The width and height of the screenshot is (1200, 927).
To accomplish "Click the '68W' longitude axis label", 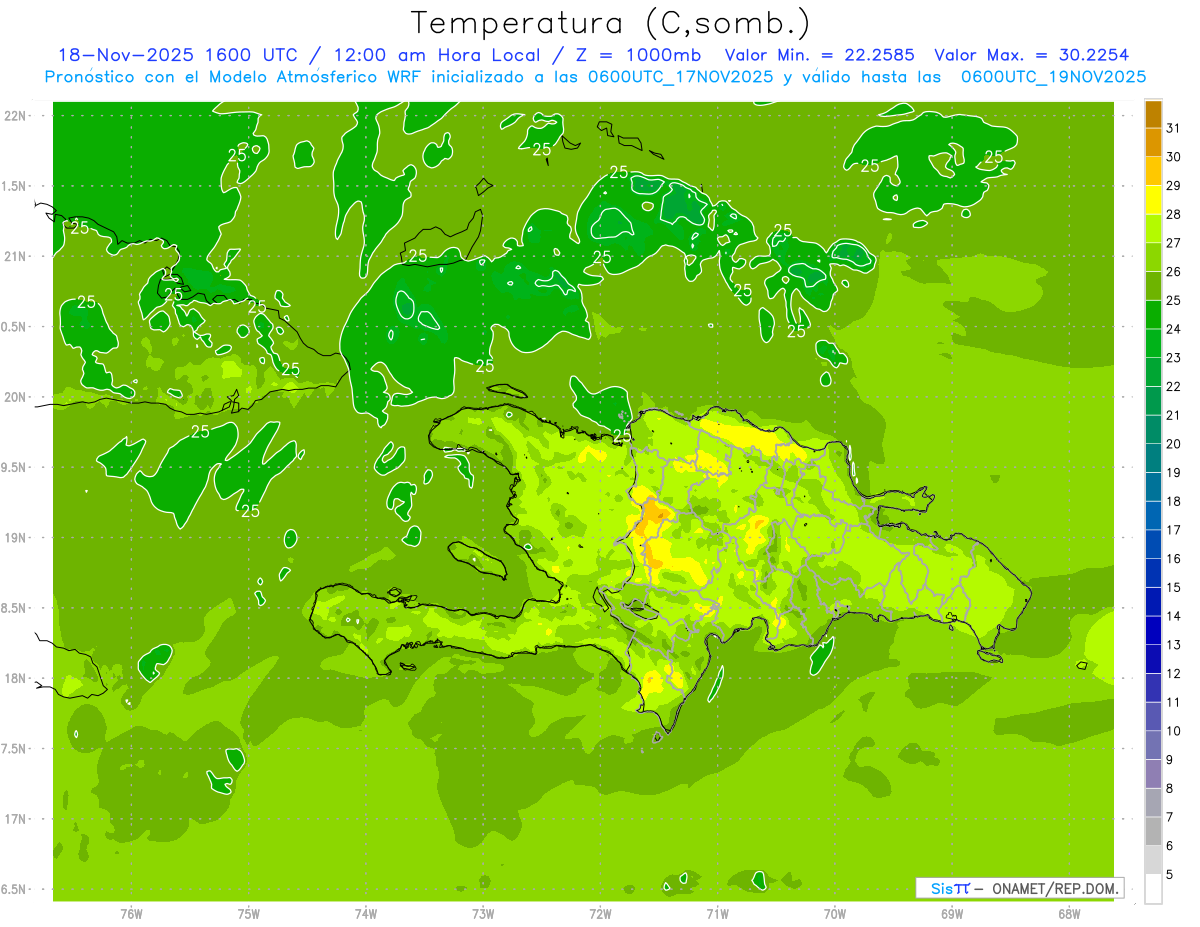I will coord(1069,913).
